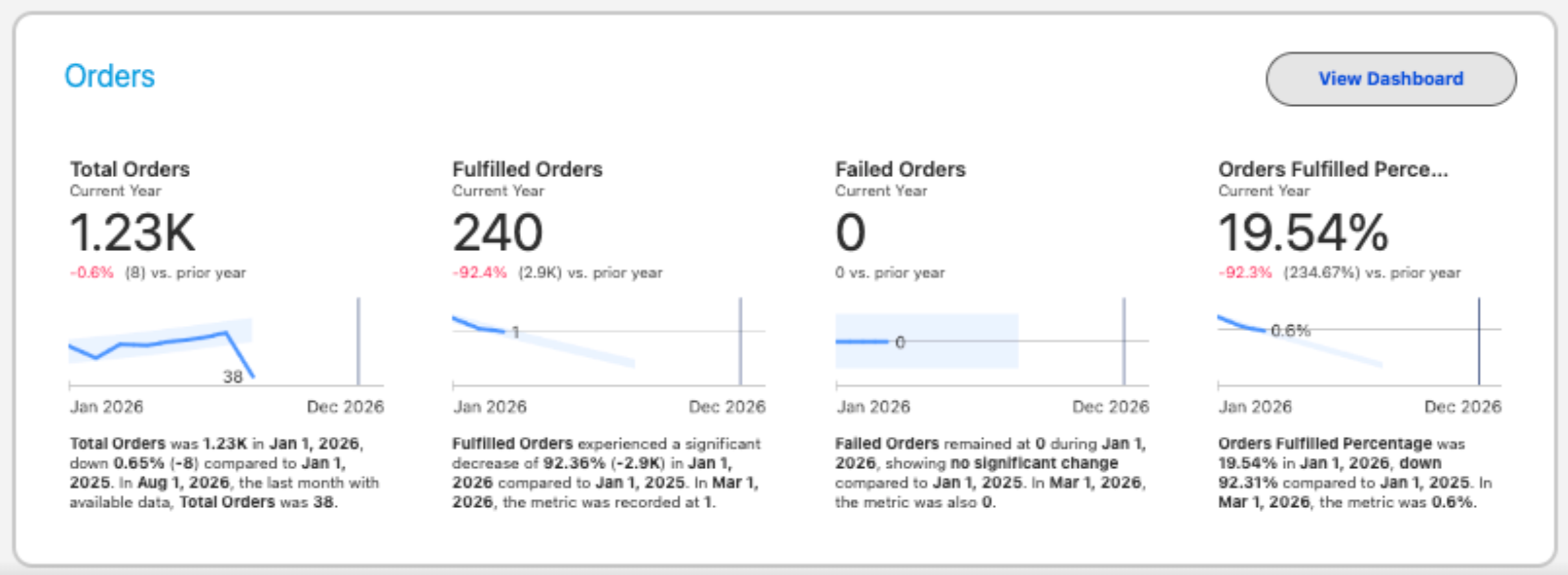Click the -92.4% change indicator
1568x575 pixels.
[480, 273]
